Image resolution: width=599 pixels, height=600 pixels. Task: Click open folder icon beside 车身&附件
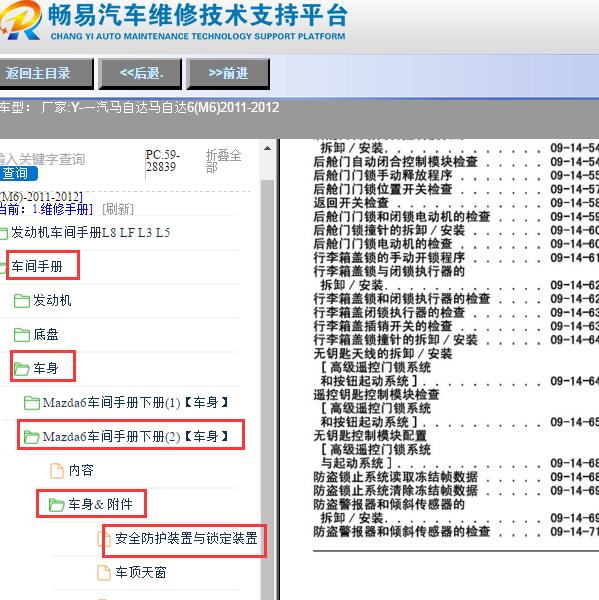(x=57, y=505)
